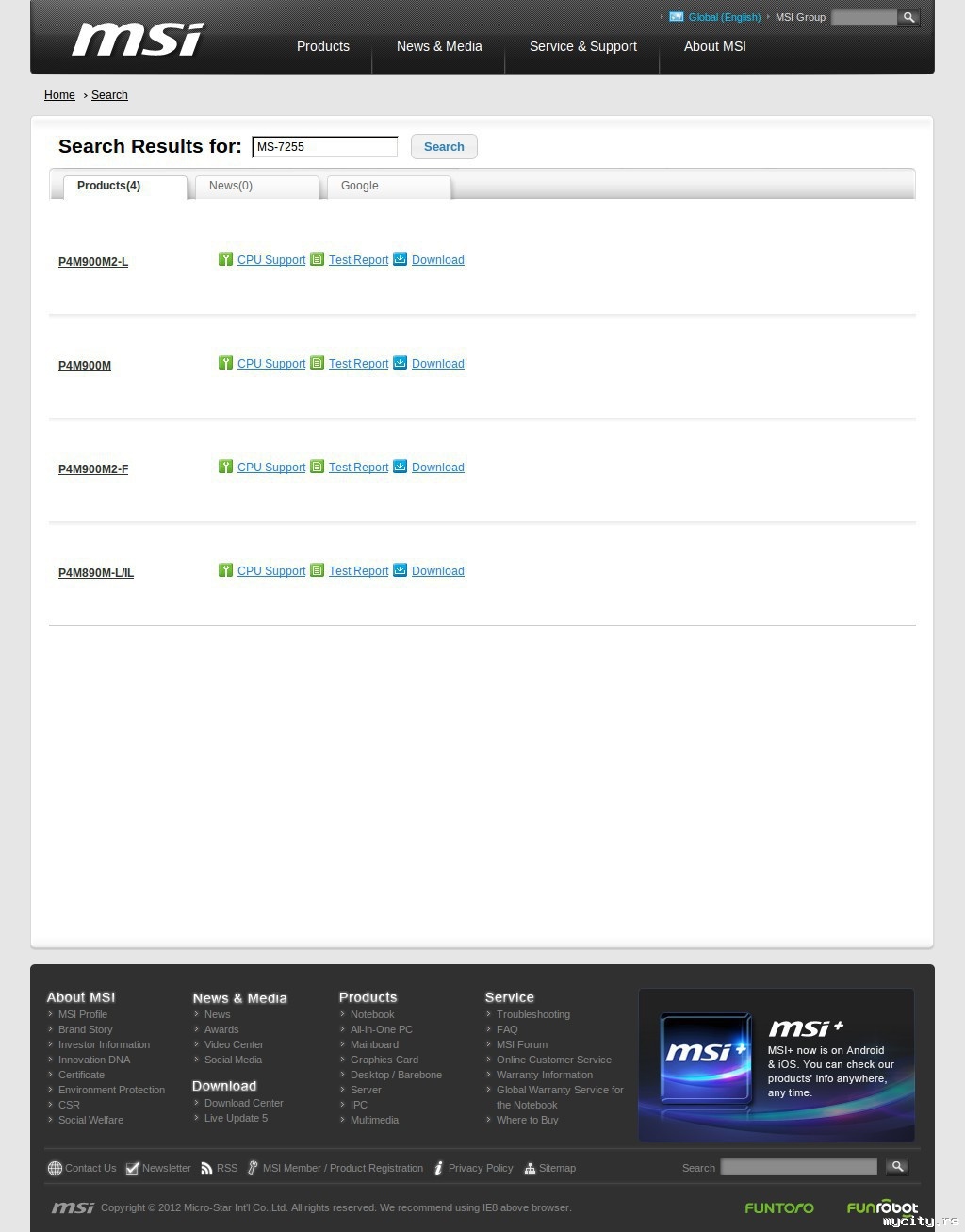Open MSI Forum footer link
Viewport: 965px width, 1232px height.
tap(522, 1044)
